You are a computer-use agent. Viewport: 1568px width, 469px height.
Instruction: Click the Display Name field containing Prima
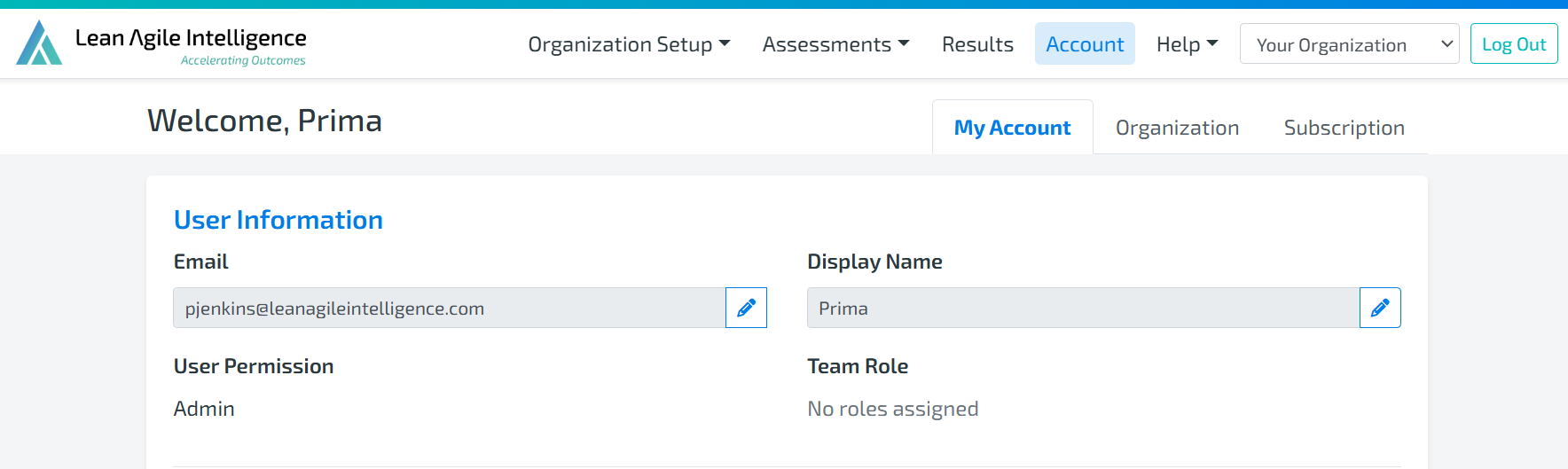tap(1083, 308)
